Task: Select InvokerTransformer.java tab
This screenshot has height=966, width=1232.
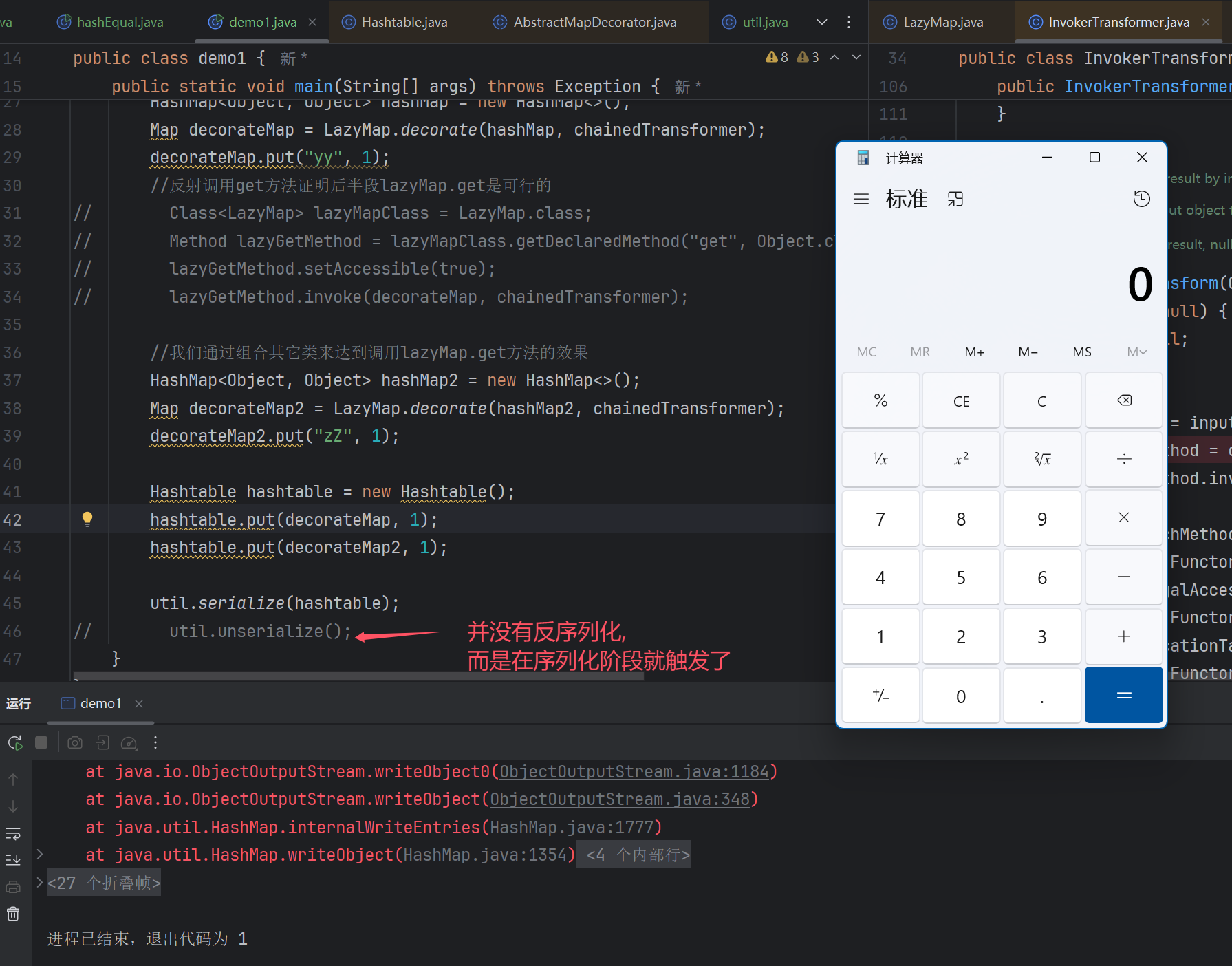Action: (1110, 22)
